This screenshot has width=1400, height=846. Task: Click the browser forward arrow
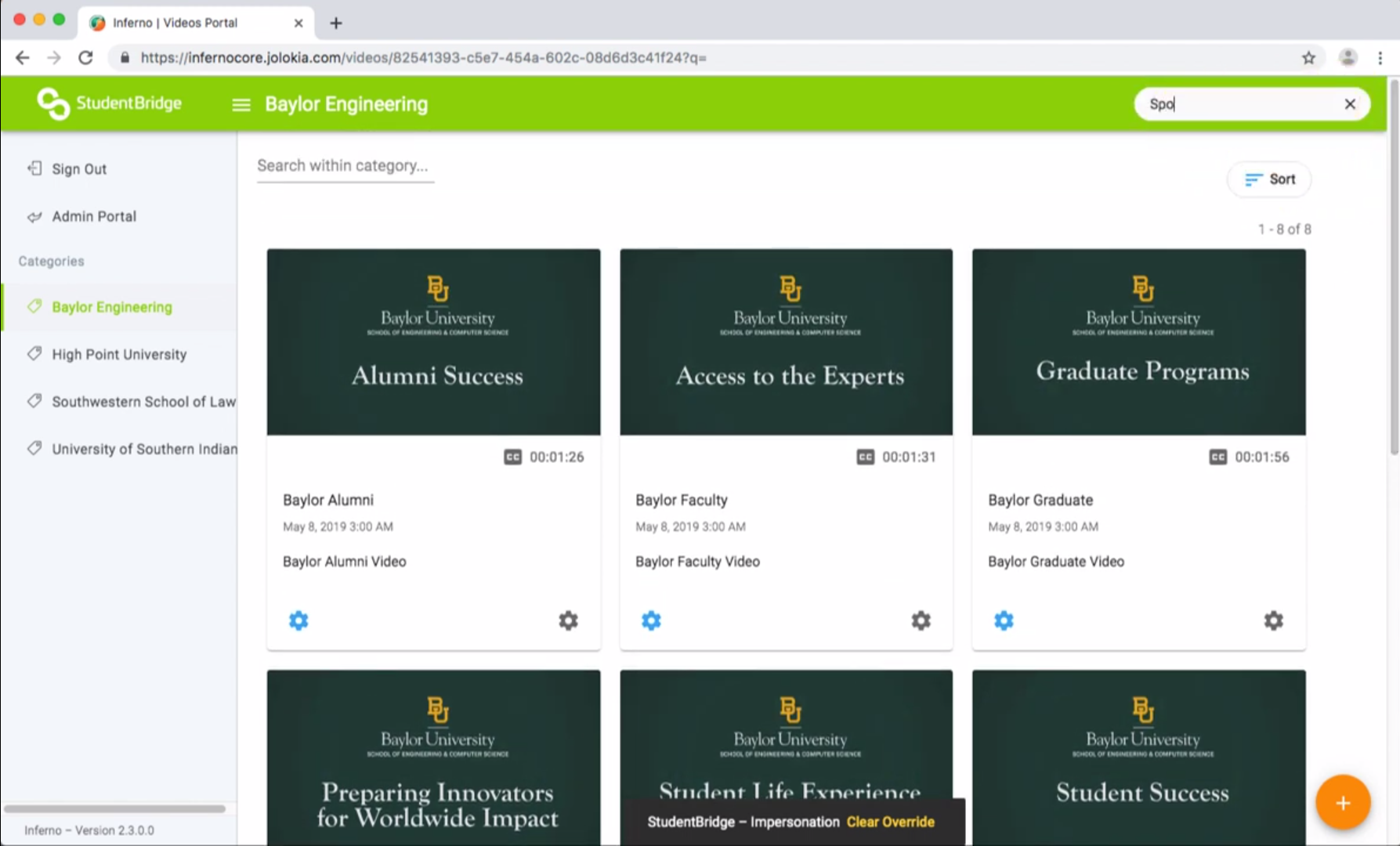[x=54, y=58]
